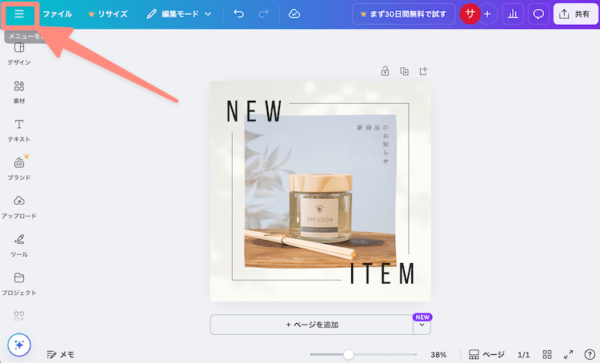Open the アップロード uploads panel

19,207
